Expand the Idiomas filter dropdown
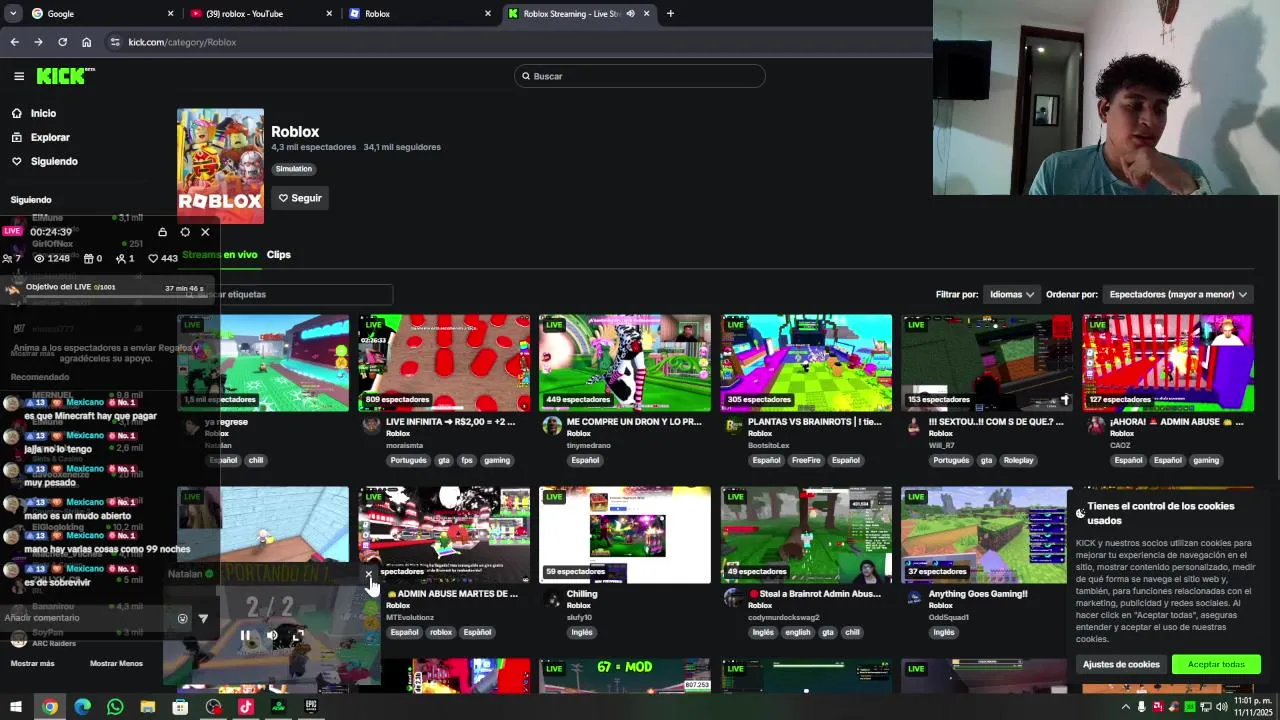The height and width of the screenshot is (720, 1280). (x=1011, y=294)
